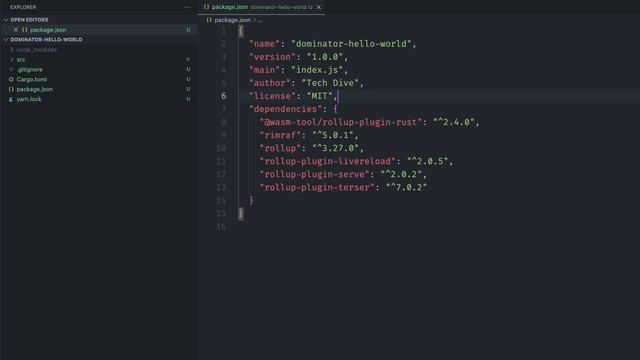Click the EXPLORER panel title
The width and height of the screenshot is (640, 360).
tap(23, 7)
